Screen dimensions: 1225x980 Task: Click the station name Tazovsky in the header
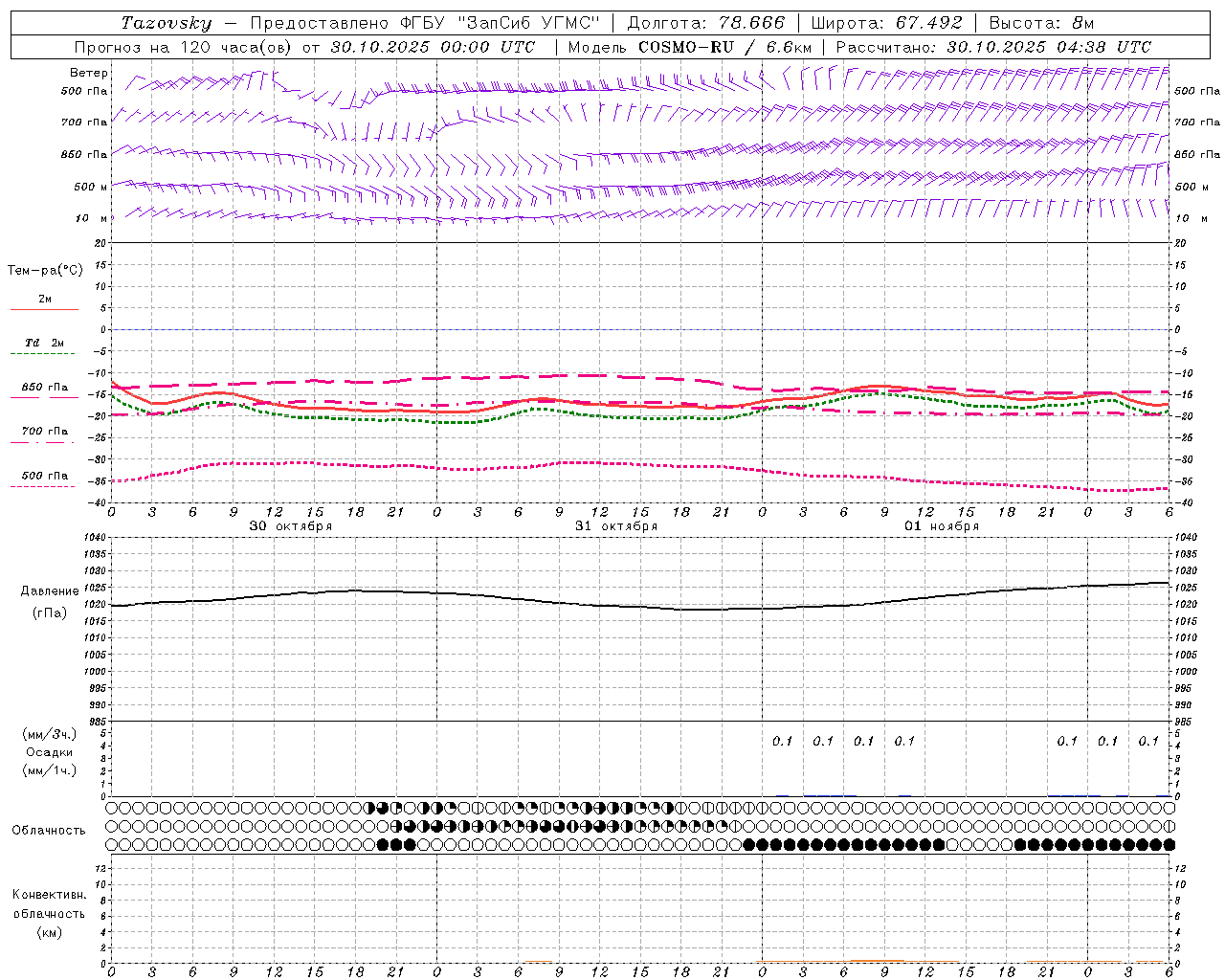click(167, 23)
